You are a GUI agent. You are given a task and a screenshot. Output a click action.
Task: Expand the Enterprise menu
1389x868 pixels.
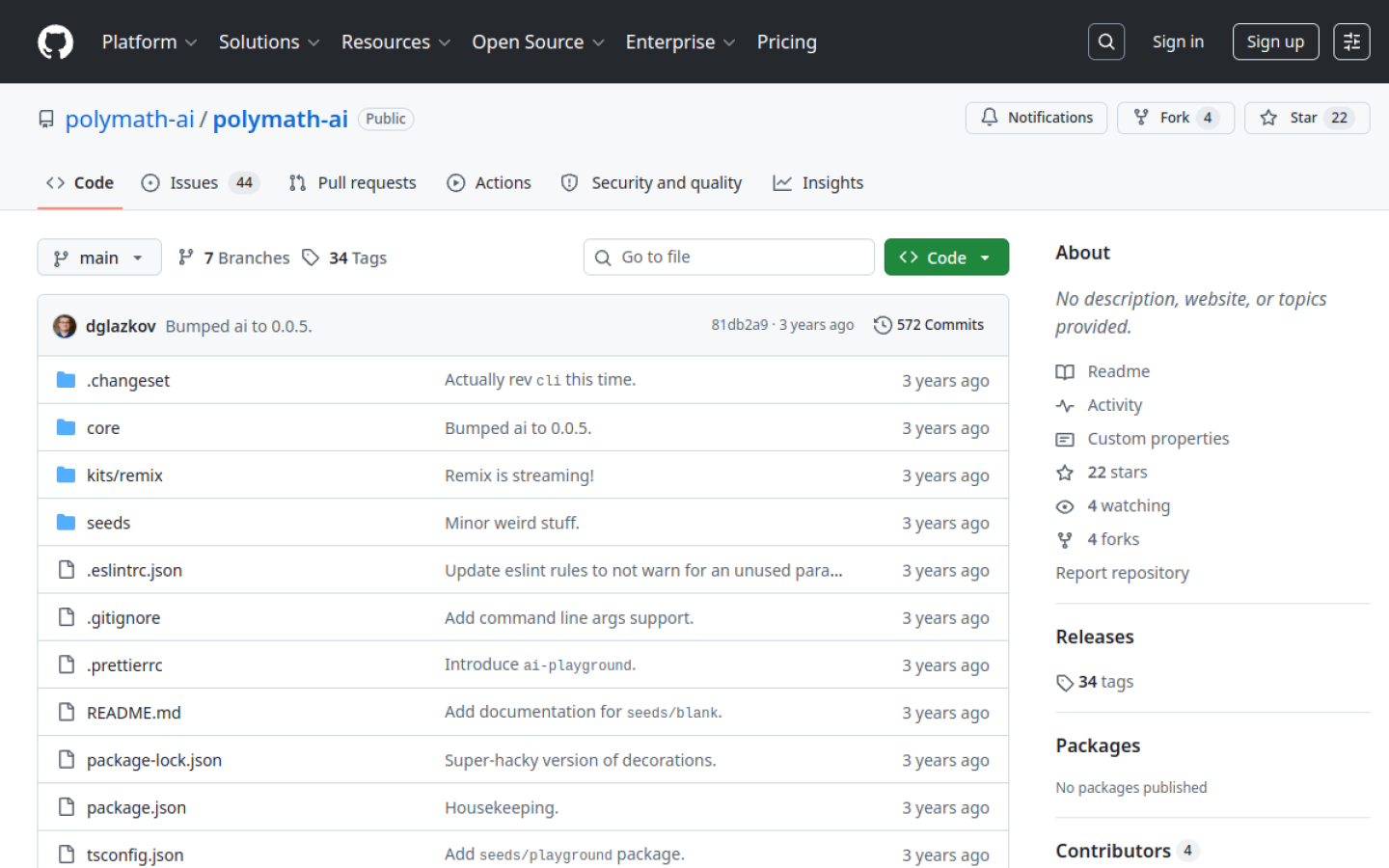point(680,41)
